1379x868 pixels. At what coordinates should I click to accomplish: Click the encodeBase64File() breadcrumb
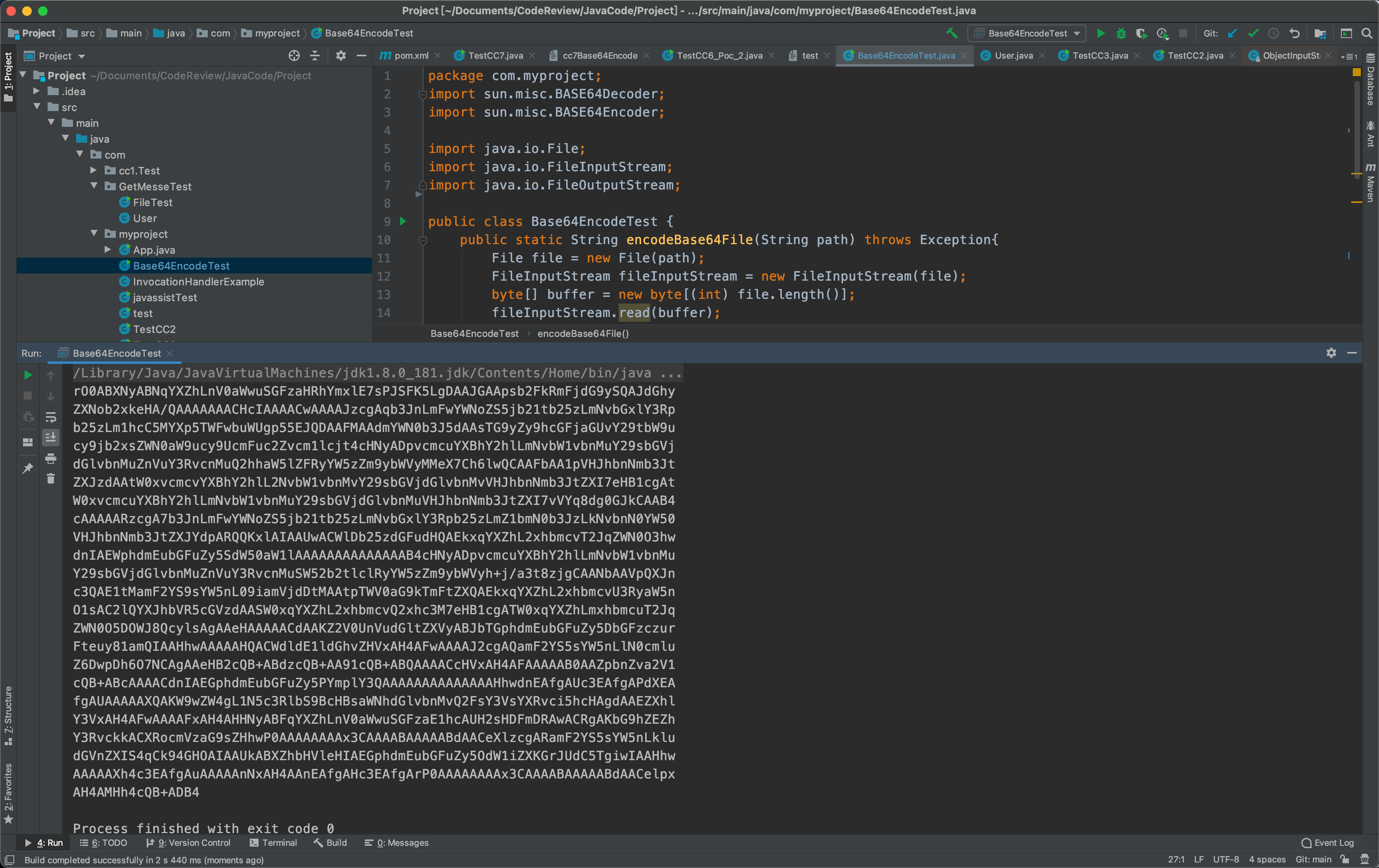(x=582, y=334)
